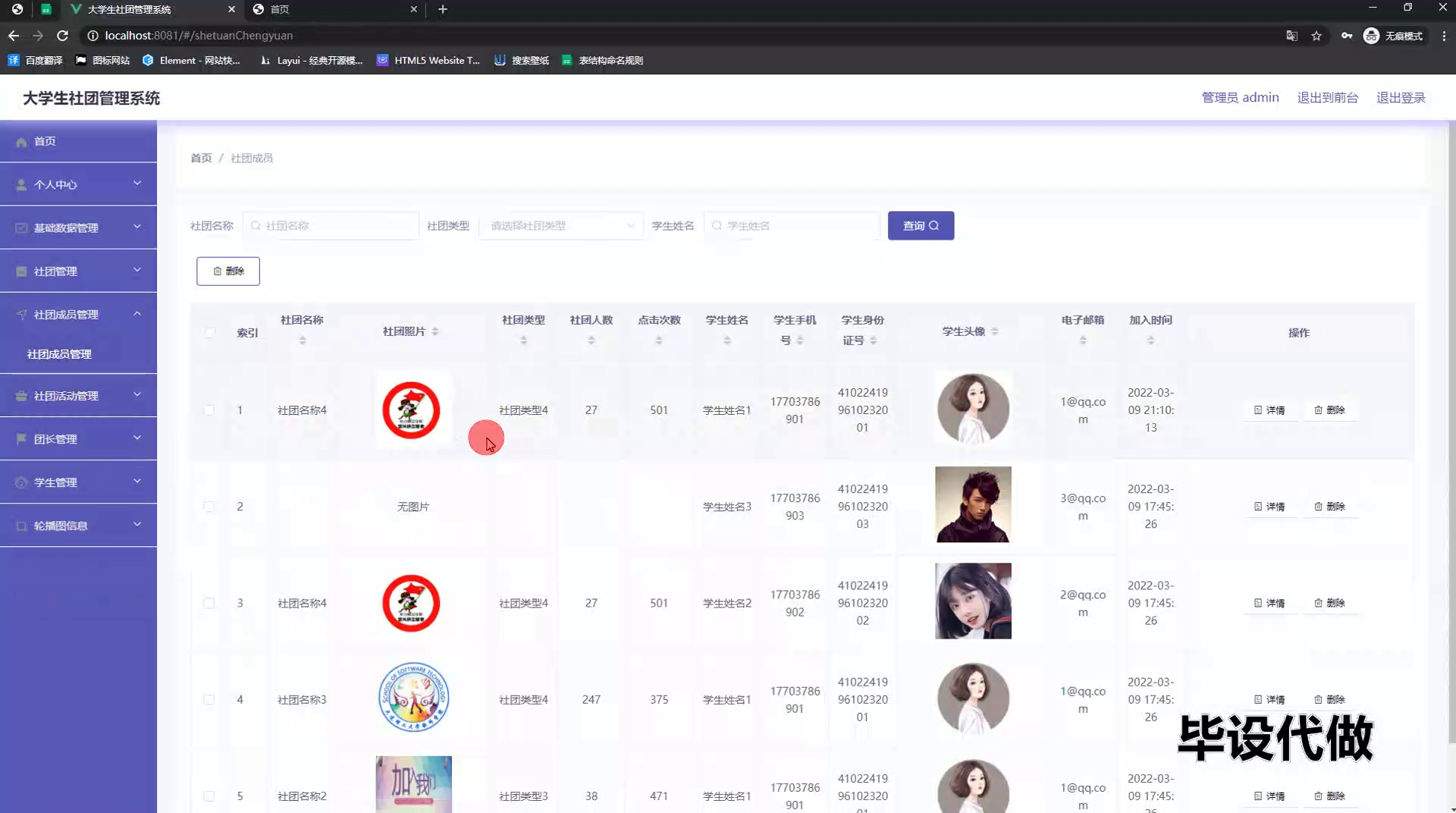The height and width of the screenshot is (813, 1456).
Task: Open the 社团类型 select dropdown
Action: [561, 225]
